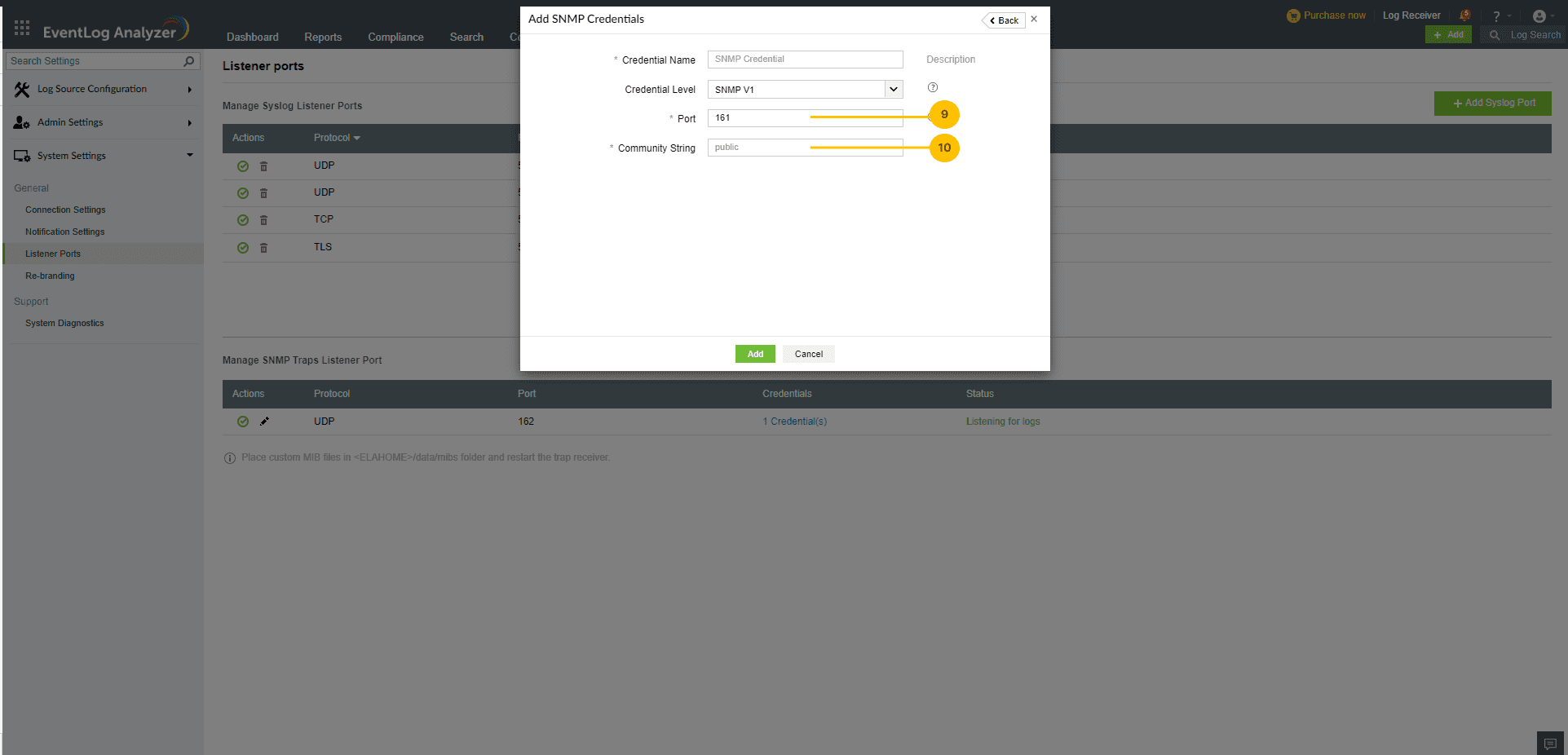Edit the SNMP trap UDP port with pencil icon

click(x=264, y=421)
